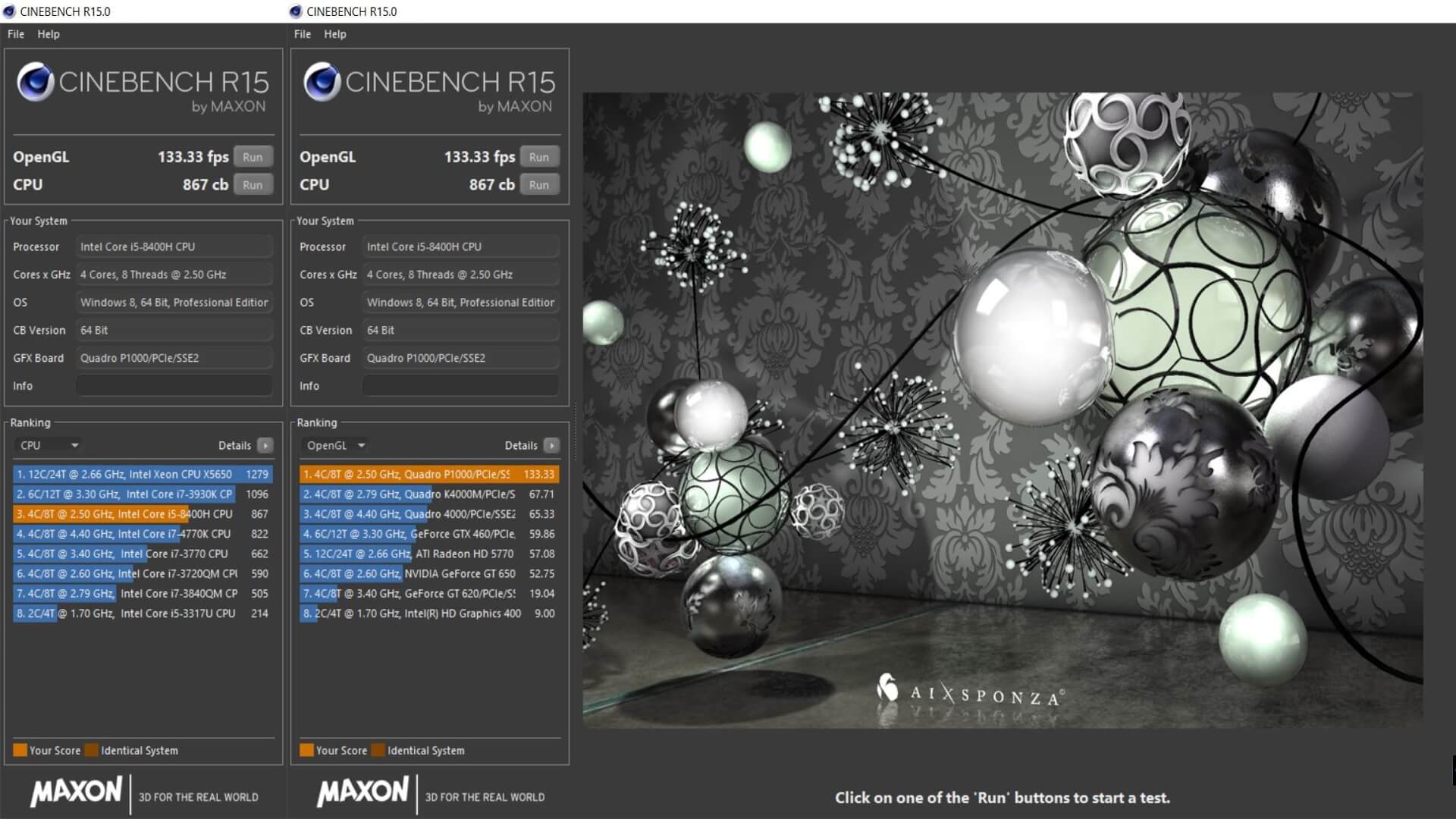
Task: Select the Intel Core i7-3930K ranking row
Action: [x=143, y=494]
